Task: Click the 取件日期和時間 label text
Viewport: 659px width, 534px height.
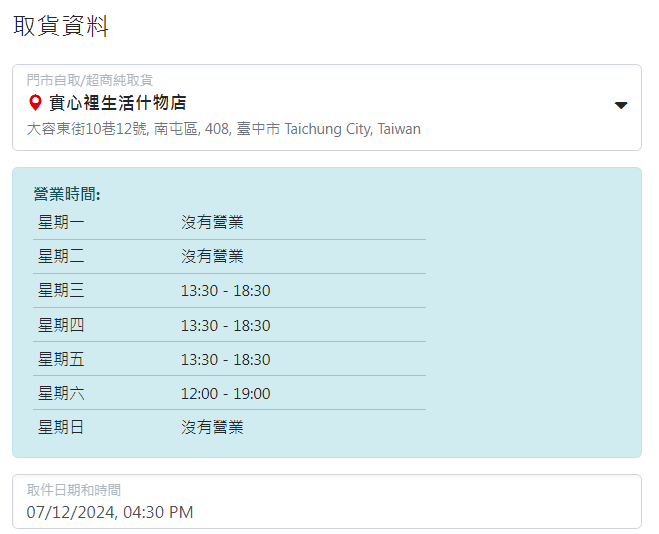Action: tap(74, 490)
